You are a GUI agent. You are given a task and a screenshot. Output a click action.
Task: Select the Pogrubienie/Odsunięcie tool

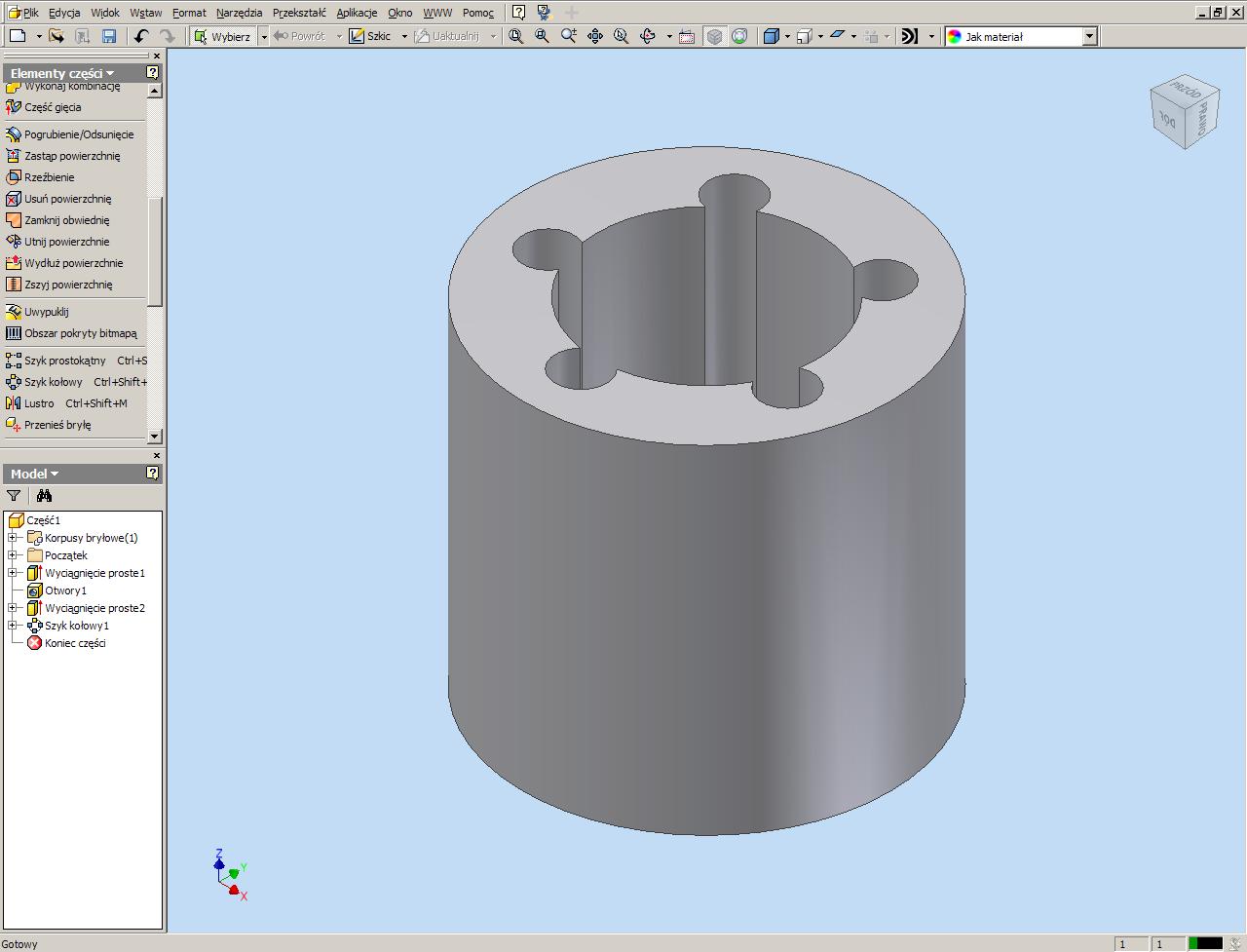(69, 134)
